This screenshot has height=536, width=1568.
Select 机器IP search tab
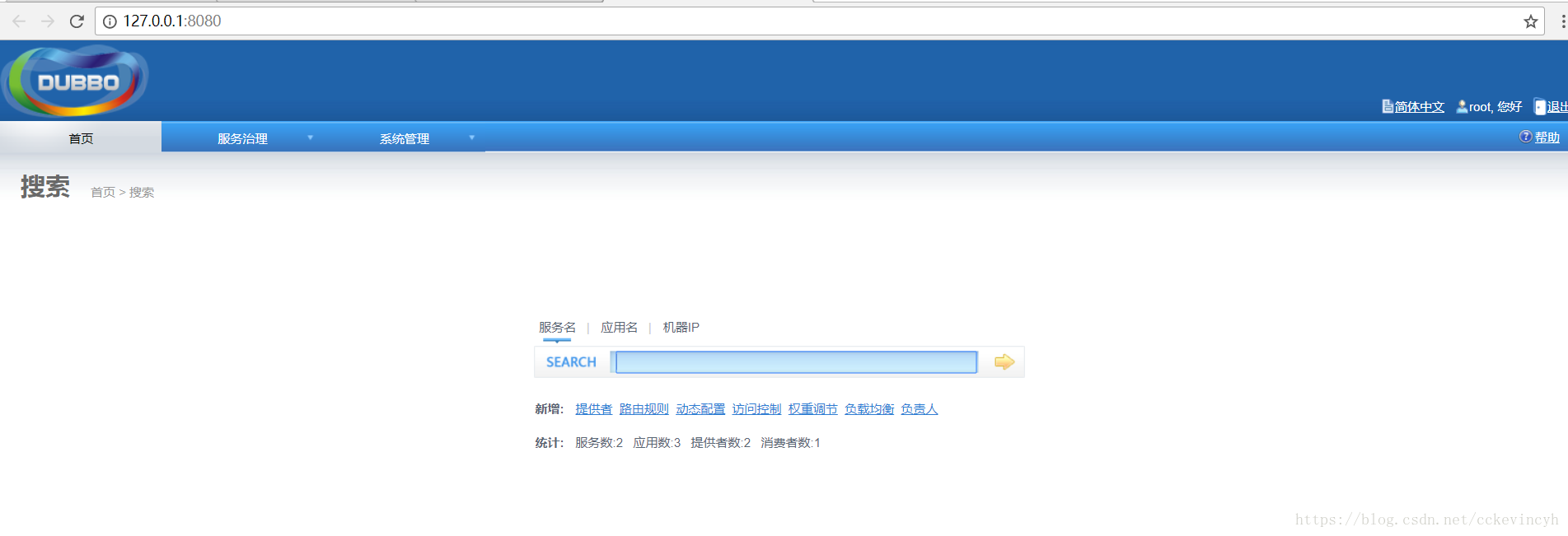tap(681, 328)
